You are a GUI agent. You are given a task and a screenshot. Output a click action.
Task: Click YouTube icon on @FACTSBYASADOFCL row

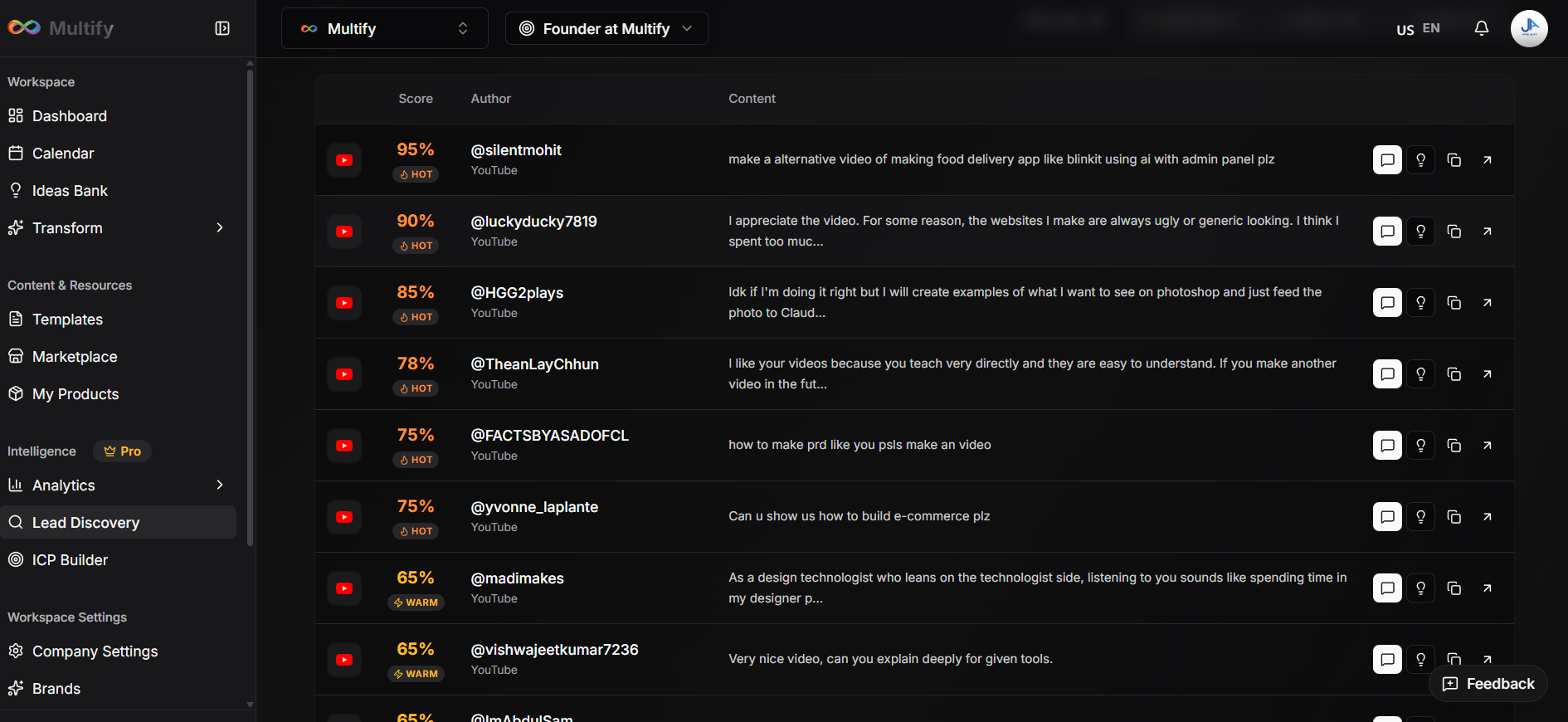(x=344, y=446)
